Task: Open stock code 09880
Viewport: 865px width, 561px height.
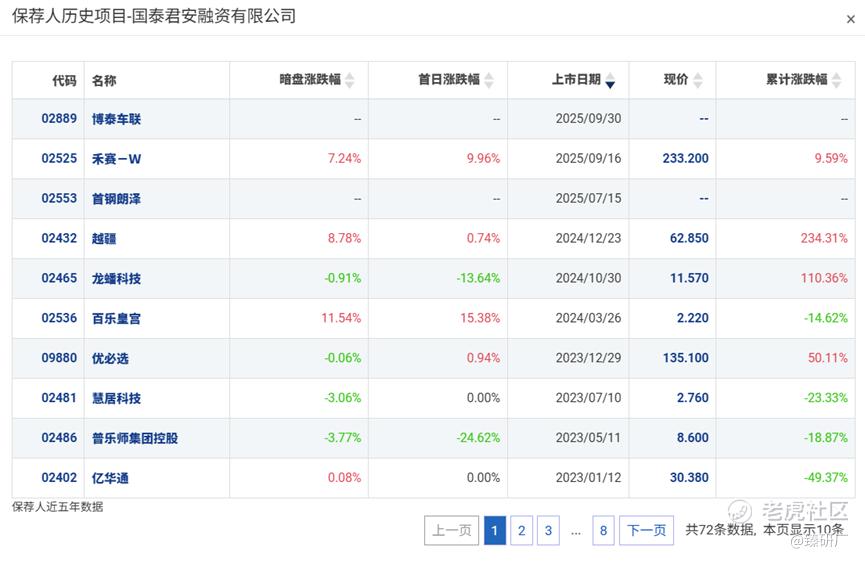Action: click(x=59, y=358)
